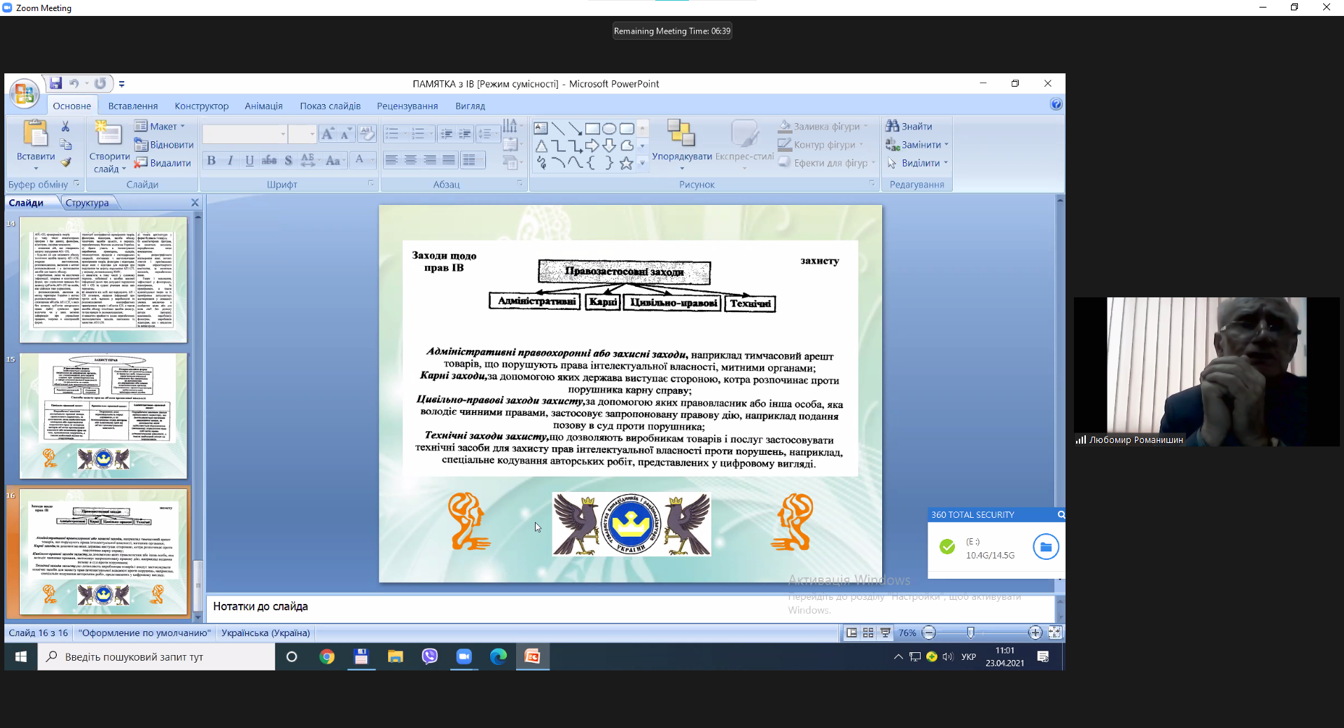This screenshot has width=1344, height=728.
Task: Click the Office button logo
Action: [24, 94]
